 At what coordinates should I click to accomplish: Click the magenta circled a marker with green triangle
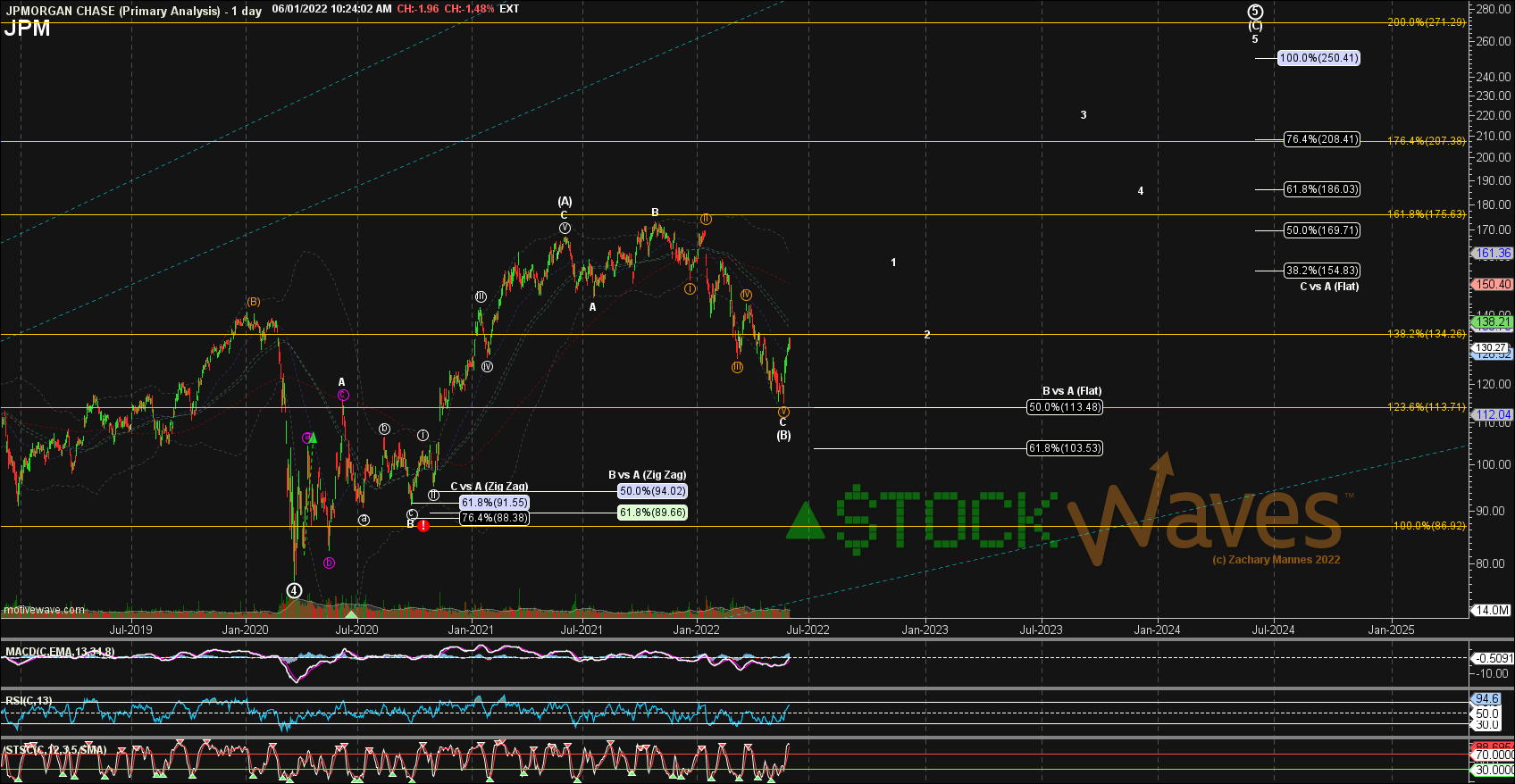308,438
